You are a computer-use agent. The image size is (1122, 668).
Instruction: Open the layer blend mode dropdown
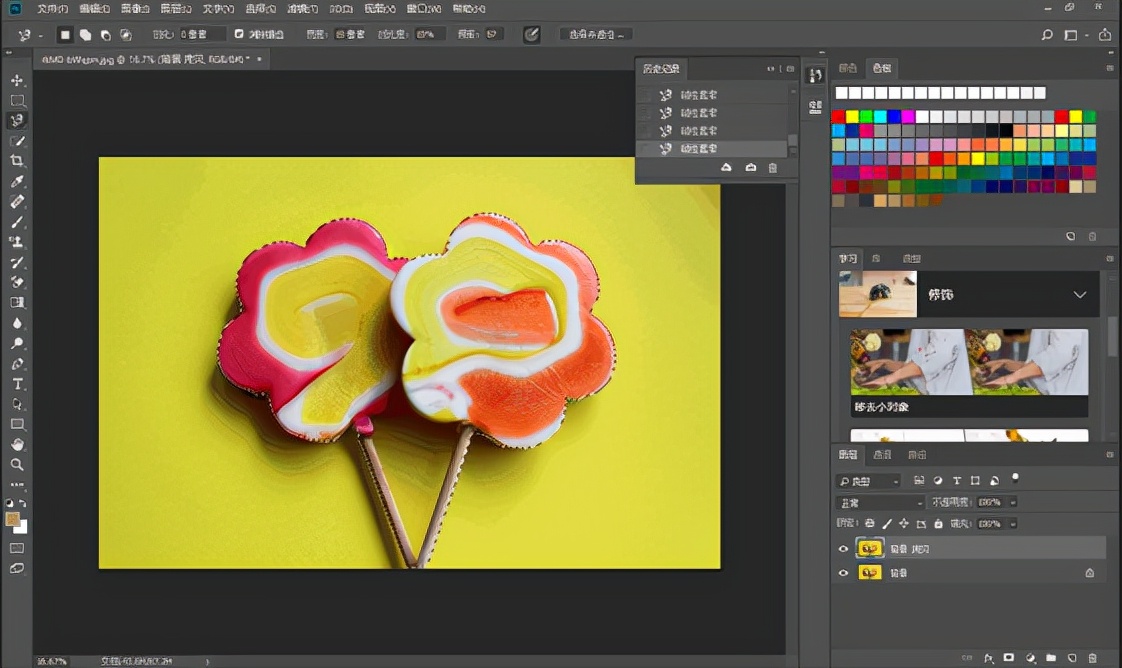pyautogui.click(x=879, y=502)
